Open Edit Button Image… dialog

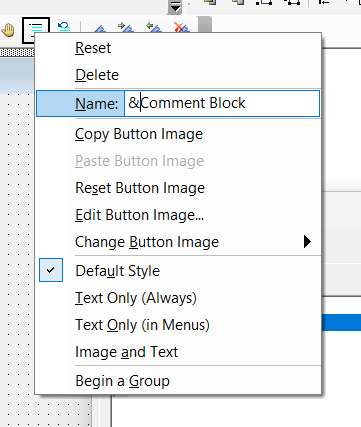coord(178,215)
